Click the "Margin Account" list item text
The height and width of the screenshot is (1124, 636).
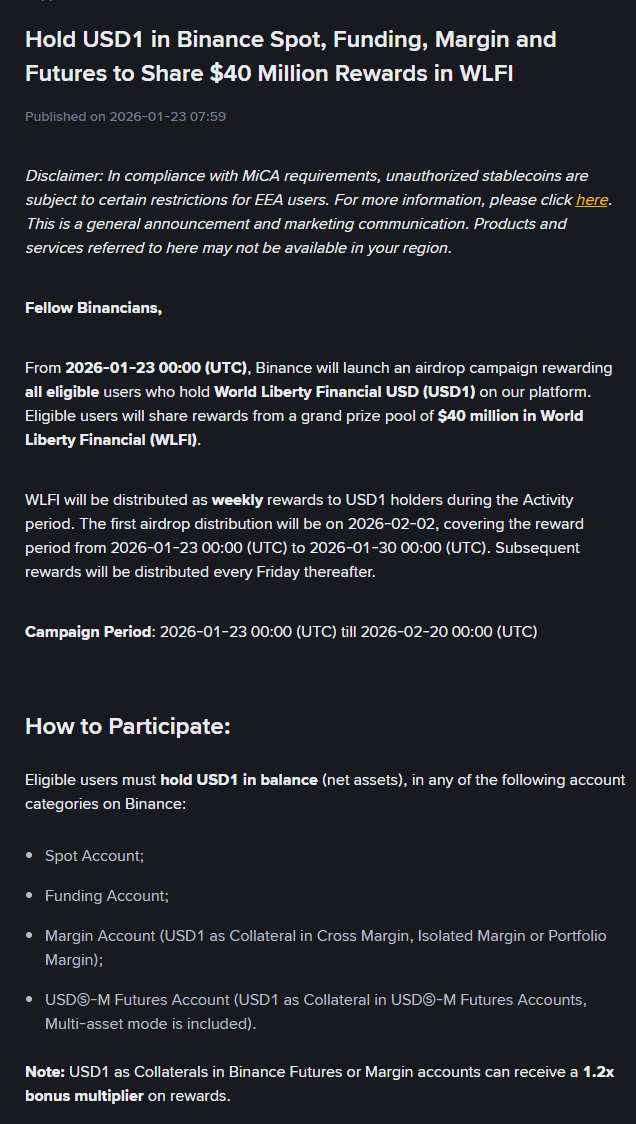(x=100, y=936)
